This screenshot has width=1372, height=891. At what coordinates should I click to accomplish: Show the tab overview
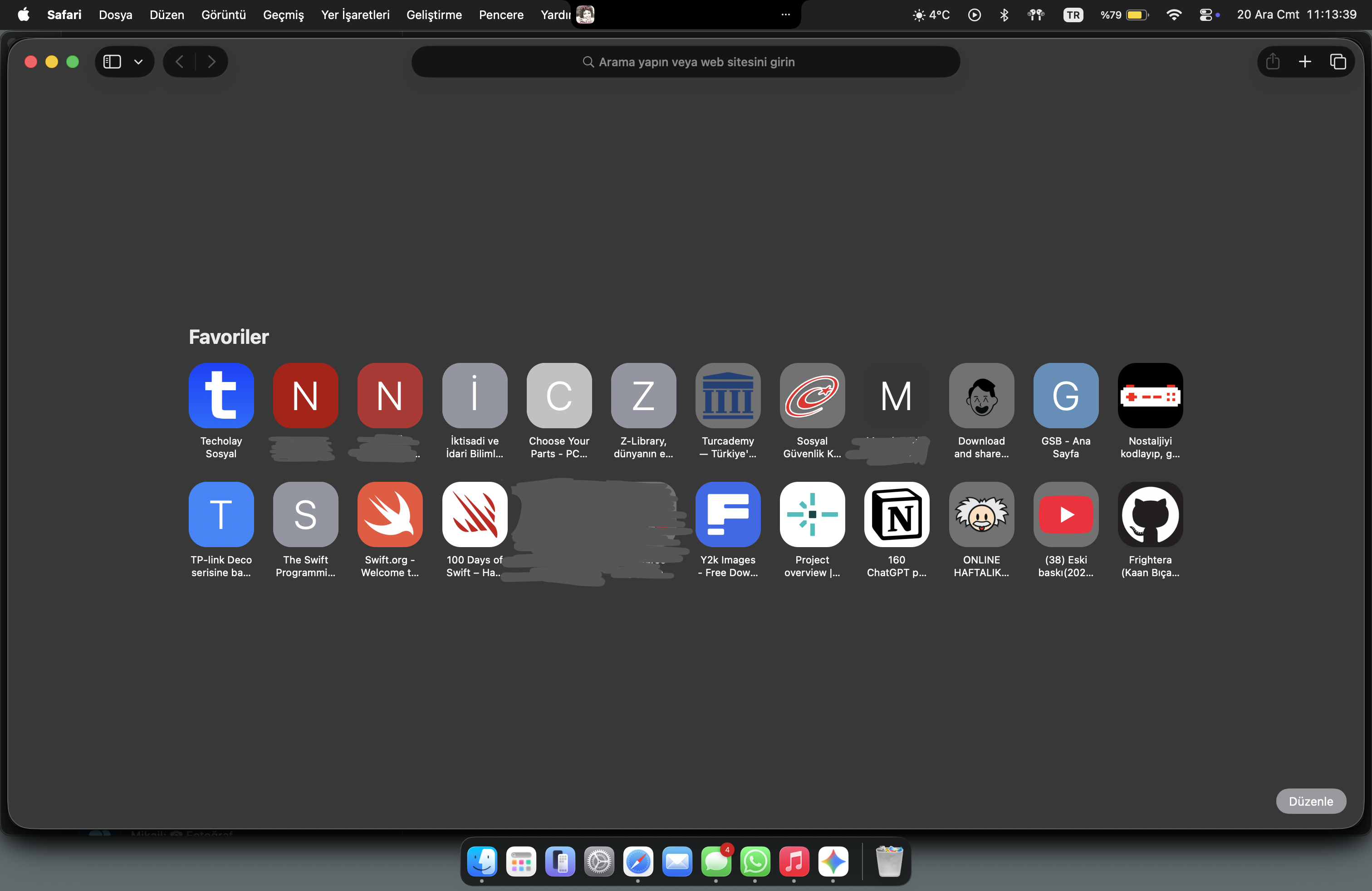pos(1338,62)
